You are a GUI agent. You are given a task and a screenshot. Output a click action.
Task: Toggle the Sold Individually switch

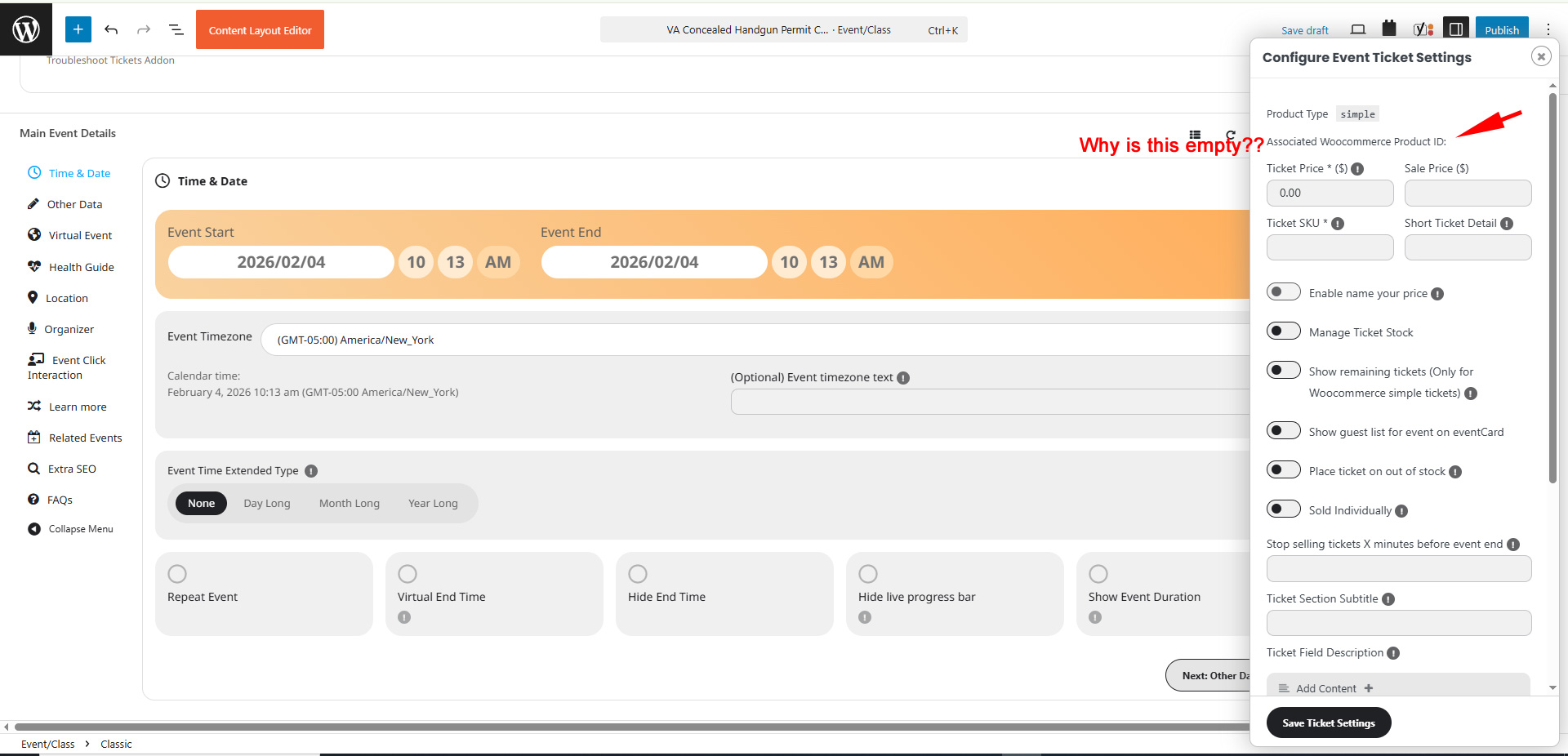(x=1283, y=509)
